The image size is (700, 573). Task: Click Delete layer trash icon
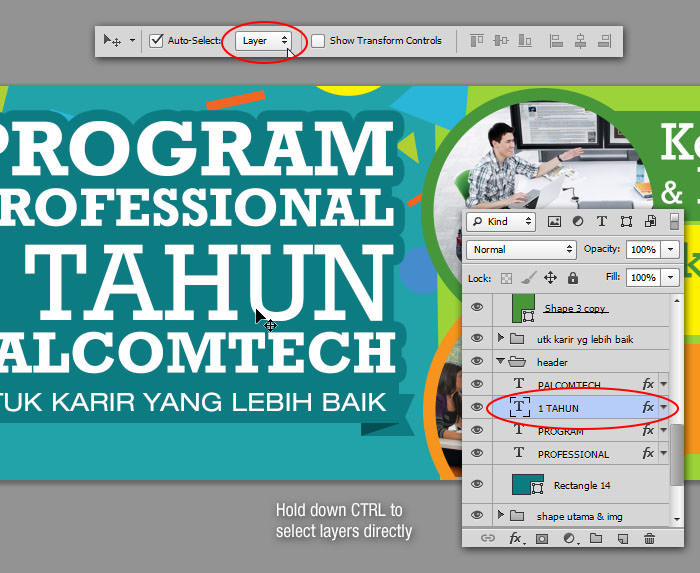point(650,539)
